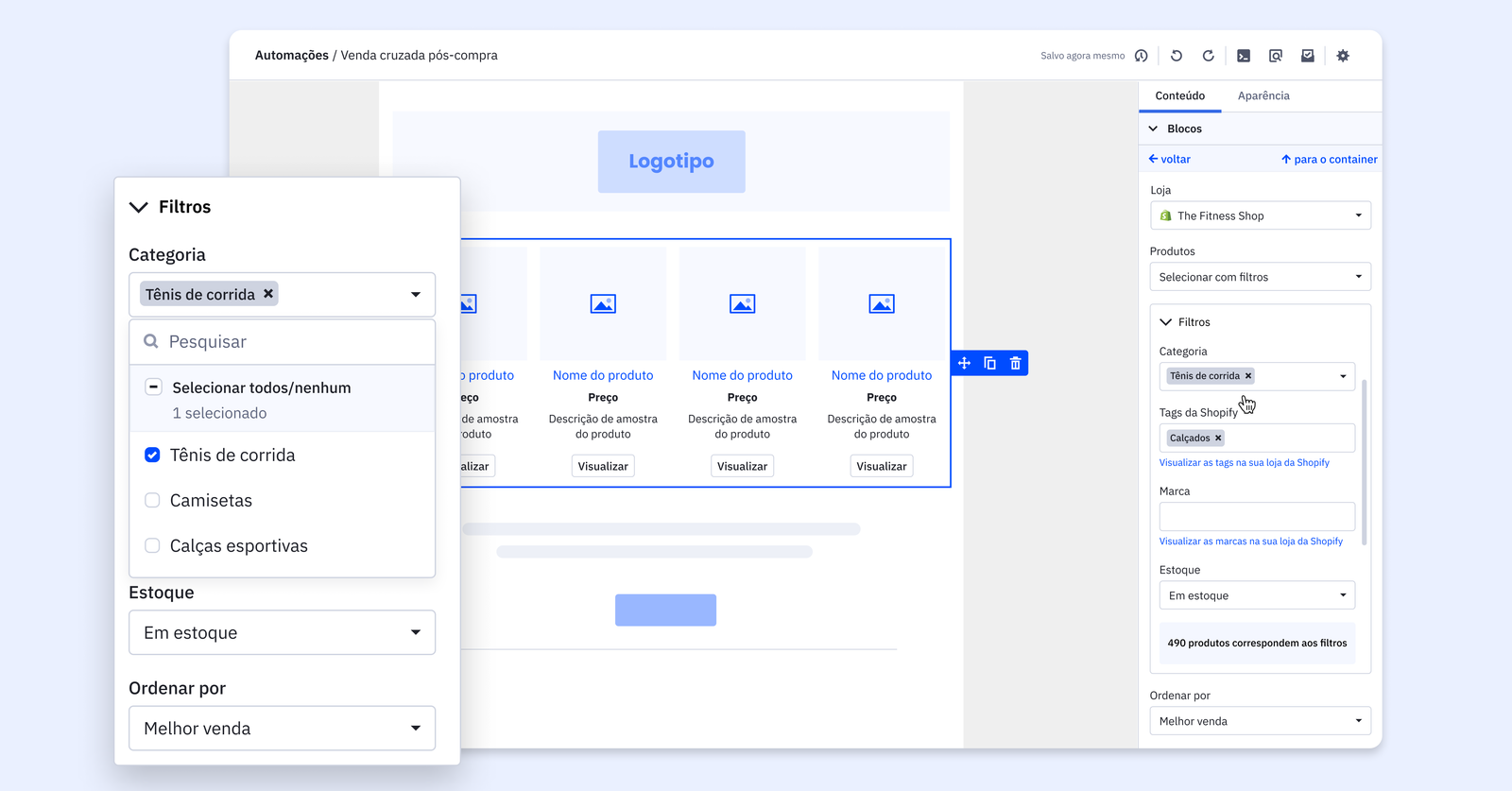Screen dimensions: 1512x791
Task: Click the settings gear icon
Action: coord(1343,56)
